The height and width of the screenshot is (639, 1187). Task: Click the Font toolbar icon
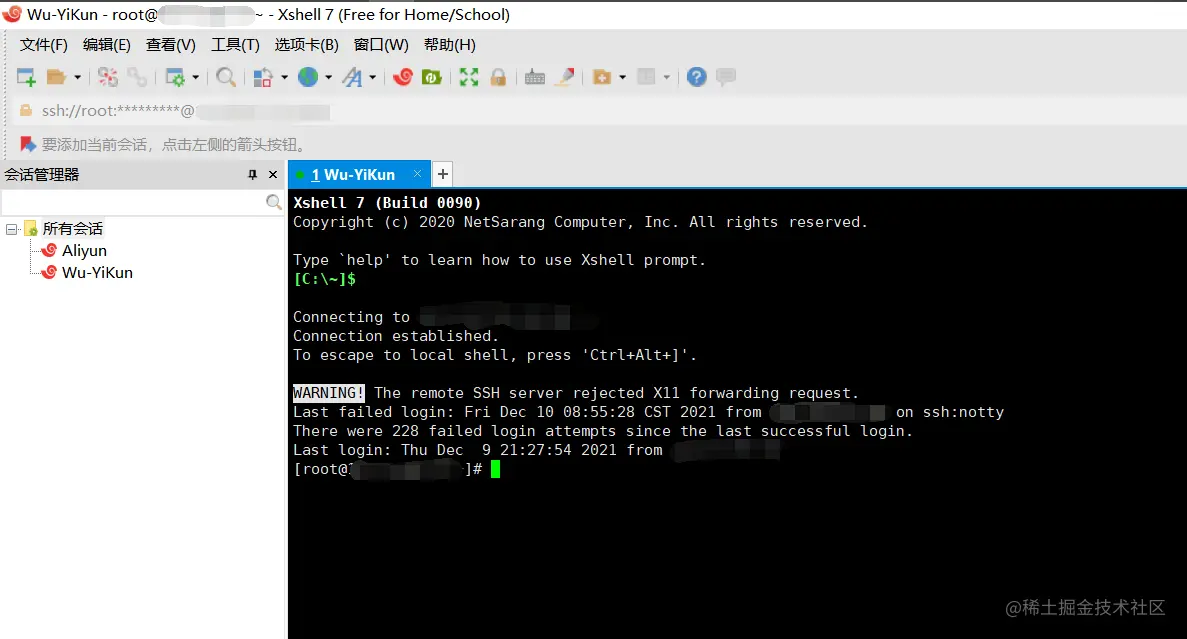(353, 77)
